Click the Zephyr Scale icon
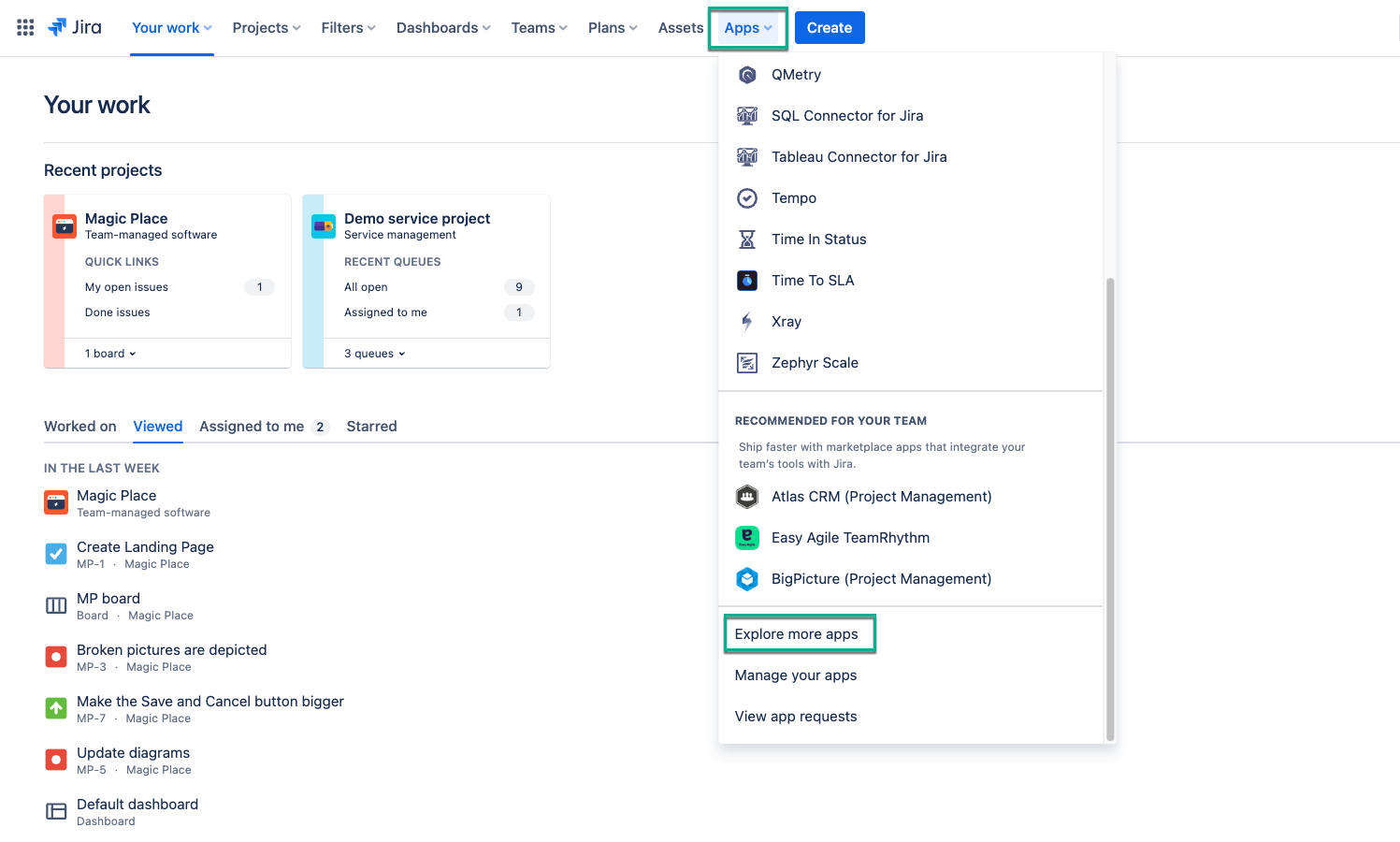 746,362
